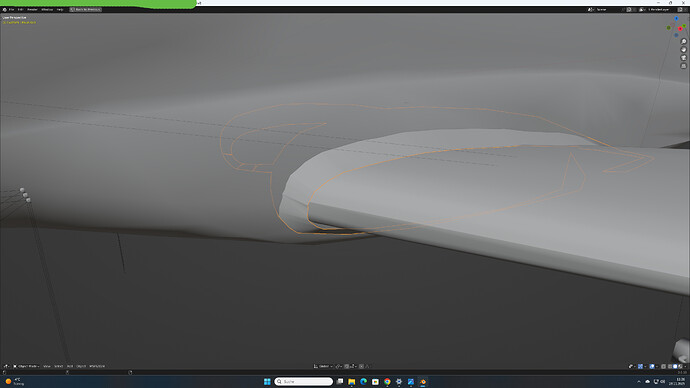Click the Scene selector icon

pos(590,9)
